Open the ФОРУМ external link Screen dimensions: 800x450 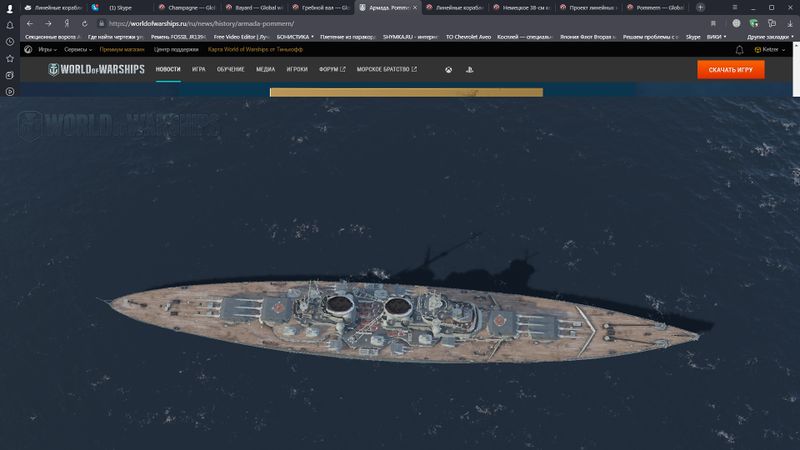pos(332,69)
